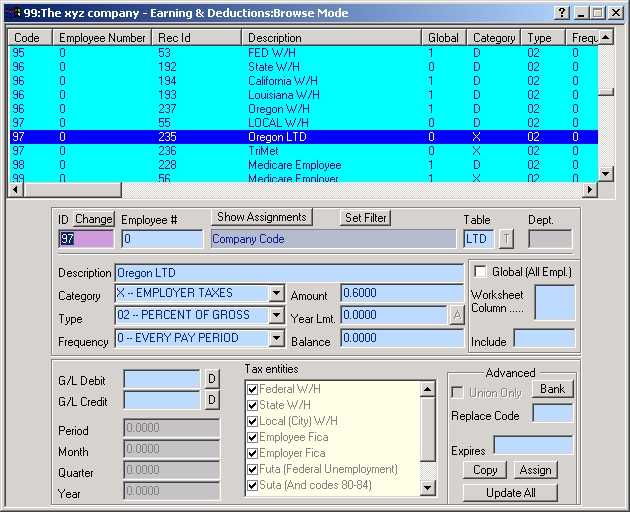
Task: Click the D button beside G/L Credit
Action: pyautogui.click(x=211, y=401)
